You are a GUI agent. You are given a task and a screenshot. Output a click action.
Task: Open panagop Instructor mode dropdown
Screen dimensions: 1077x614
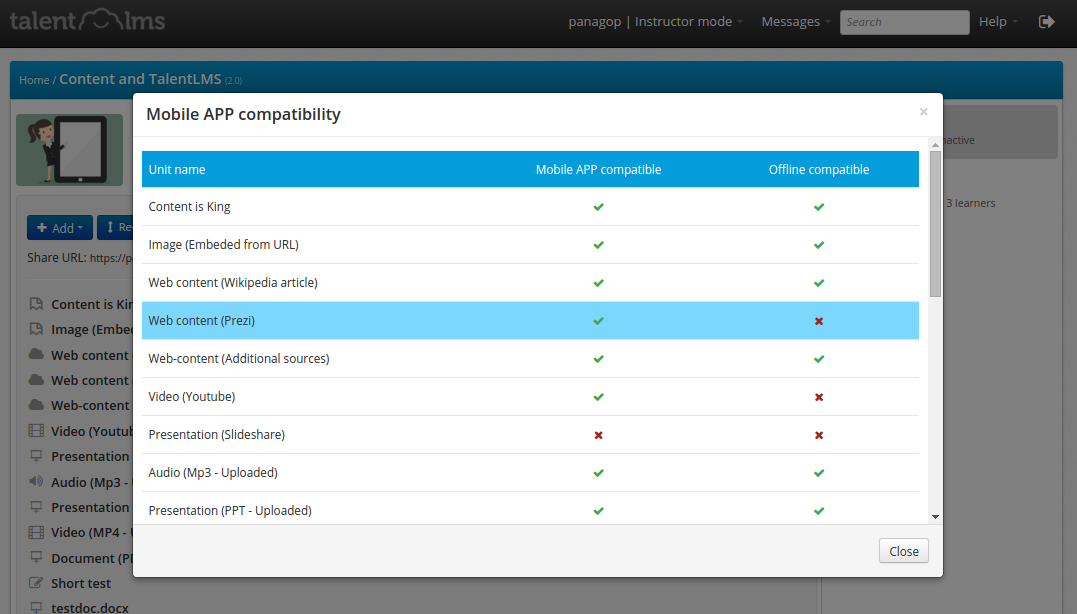tap(655, 22)
